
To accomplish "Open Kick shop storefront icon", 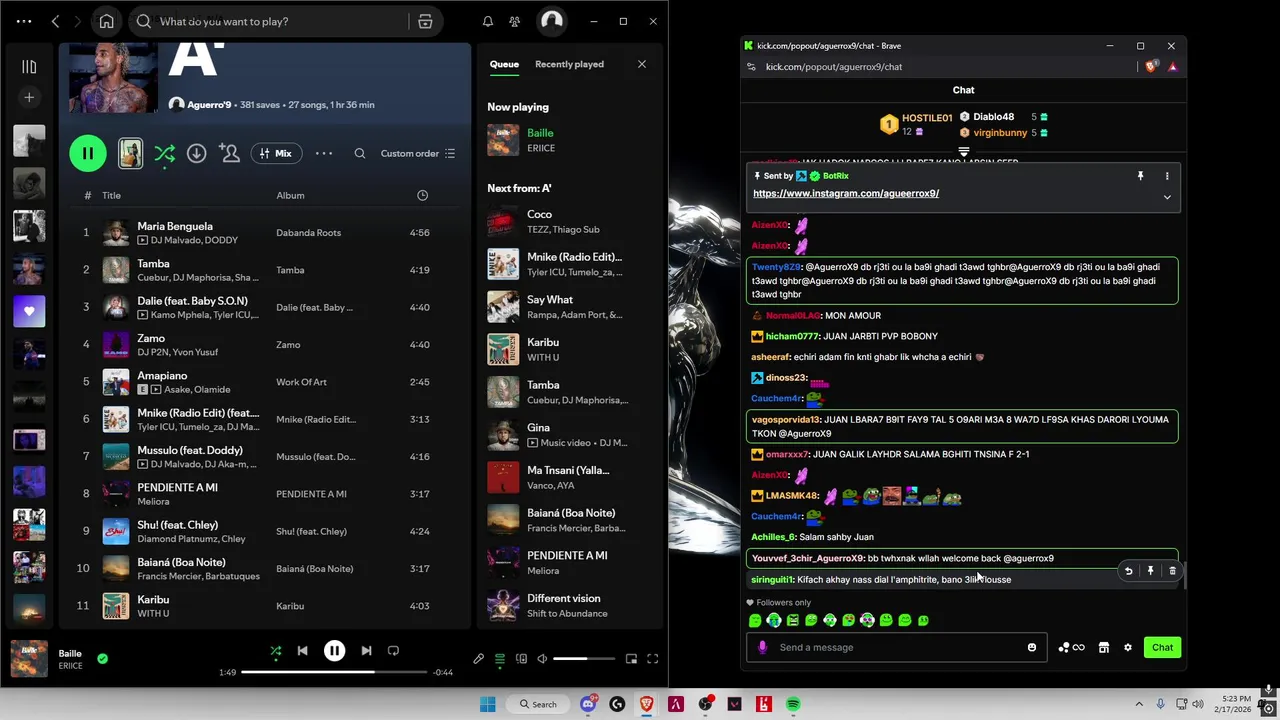I will coord(1104,647).
